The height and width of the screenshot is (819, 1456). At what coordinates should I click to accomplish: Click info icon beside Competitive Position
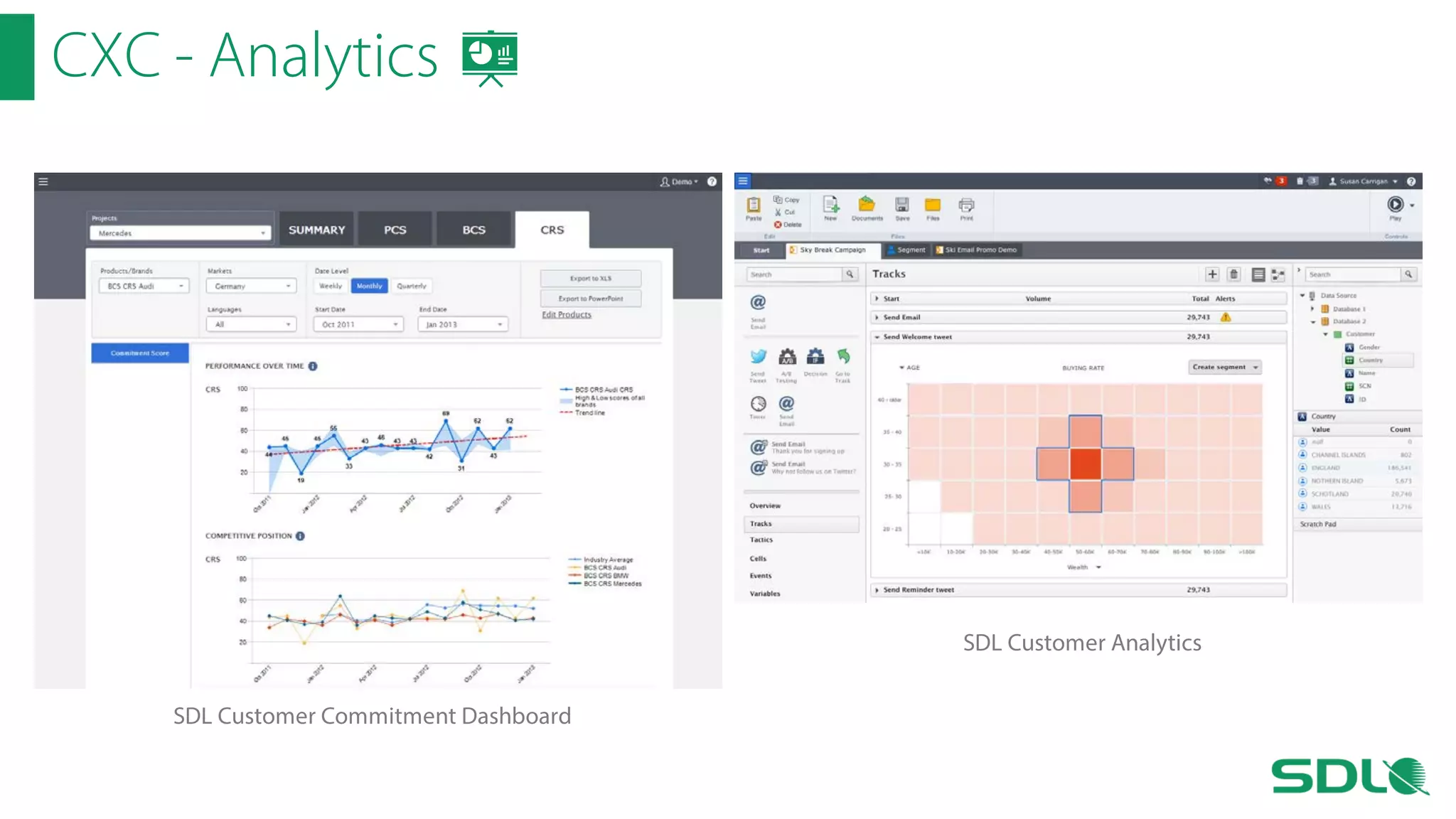click(300, 536)
